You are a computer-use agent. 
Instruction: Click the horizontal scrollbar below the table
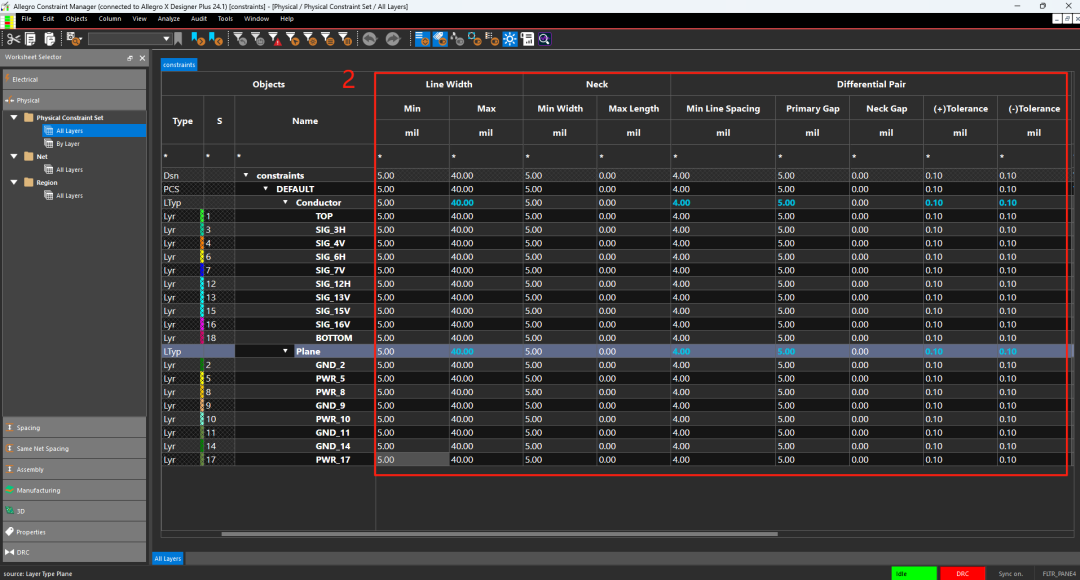tap(499, 534)
